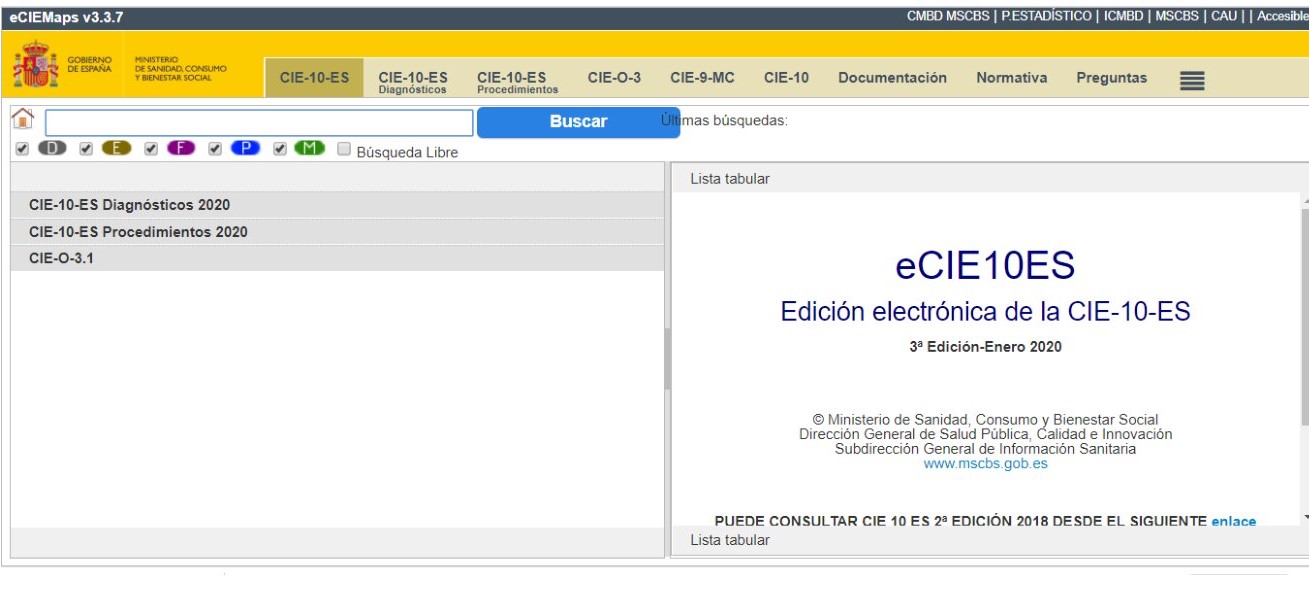Open the CIE-10-ES Diagnósticos tab

click(413, 81)
